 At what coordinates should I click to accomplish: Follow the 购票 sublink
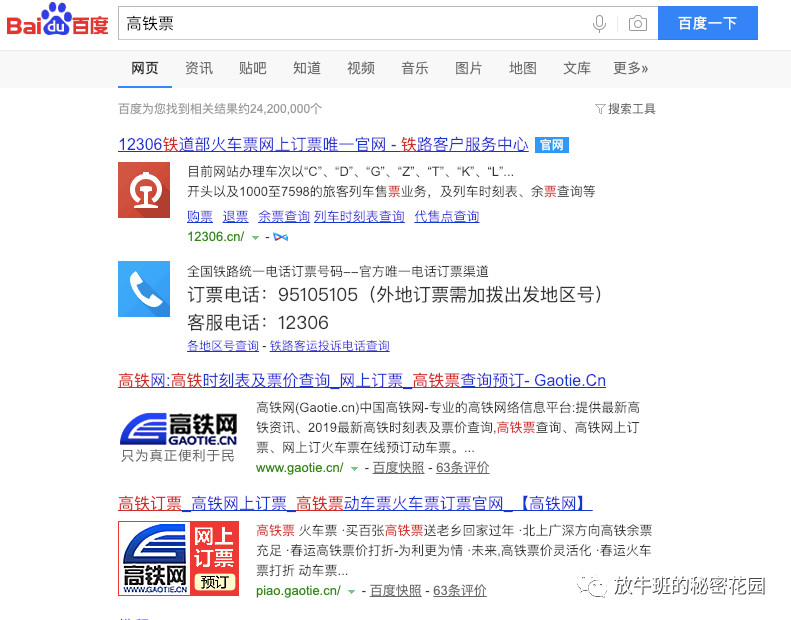200,216
